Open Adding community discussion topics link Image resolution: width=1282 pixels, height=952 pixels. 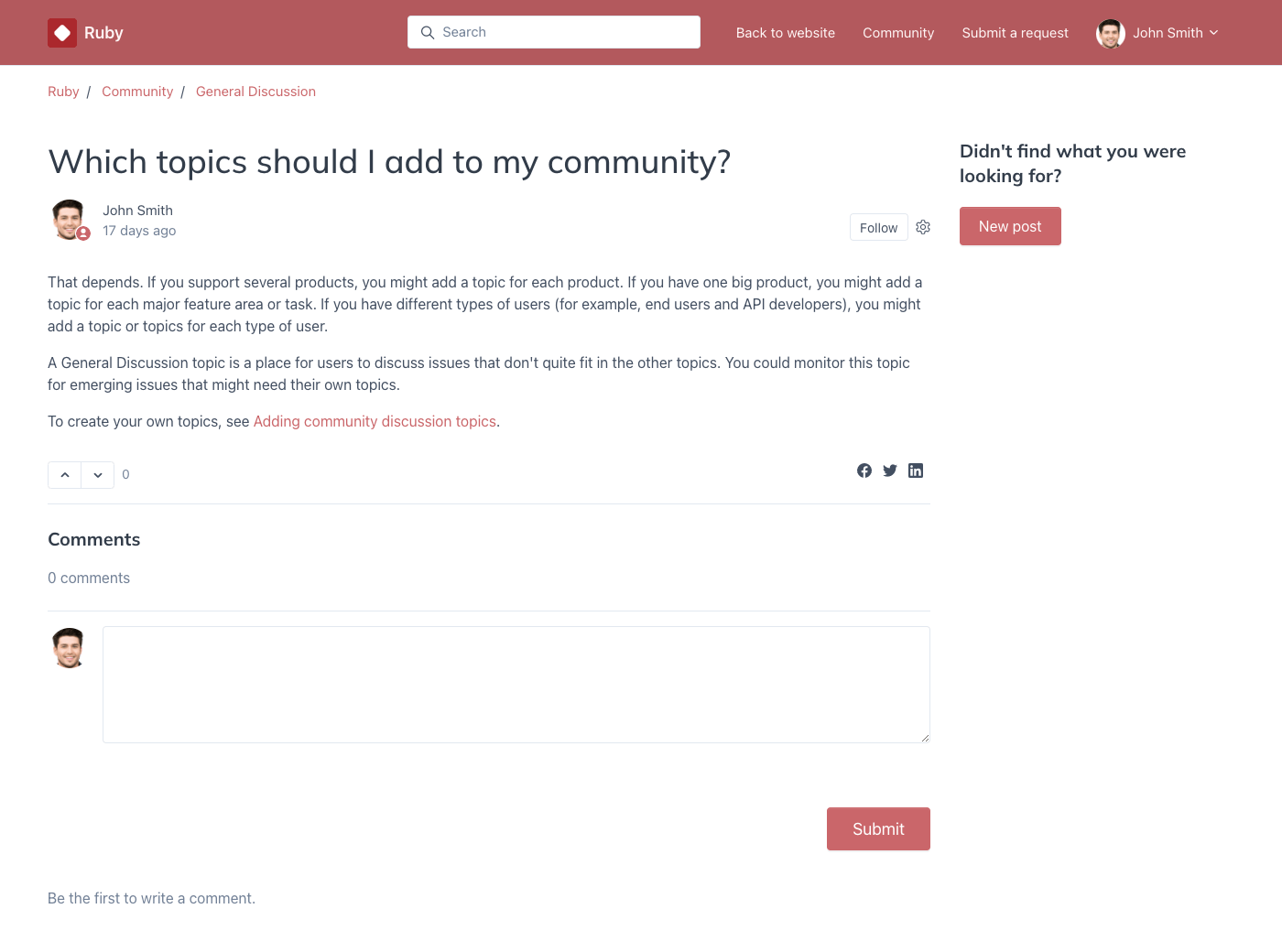pos(375,422)
